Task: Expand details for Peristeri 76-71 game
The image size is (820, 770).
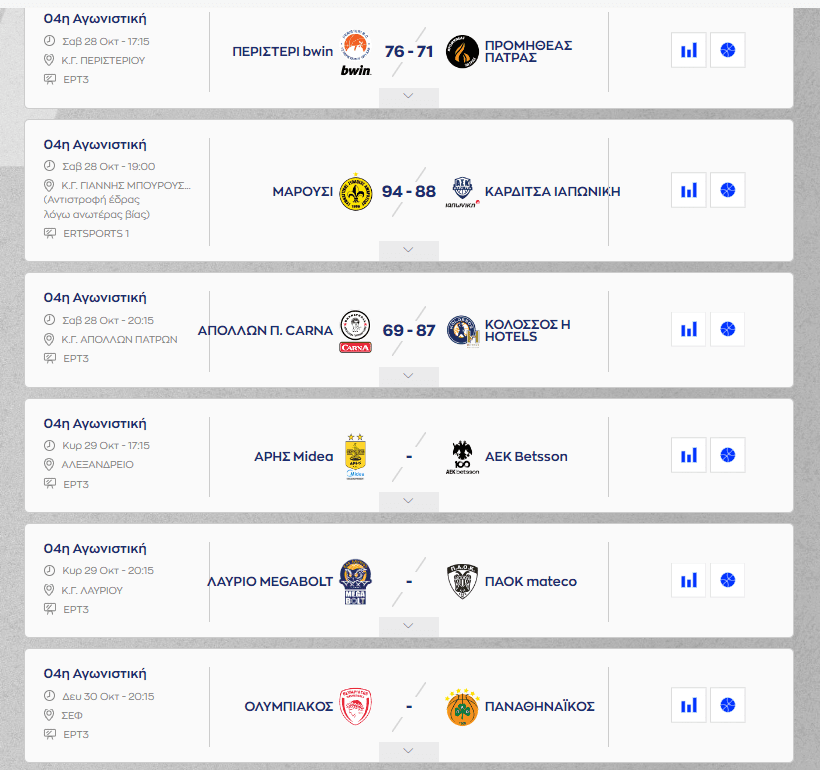Action: pyautogui.click(x=408, y=97)
